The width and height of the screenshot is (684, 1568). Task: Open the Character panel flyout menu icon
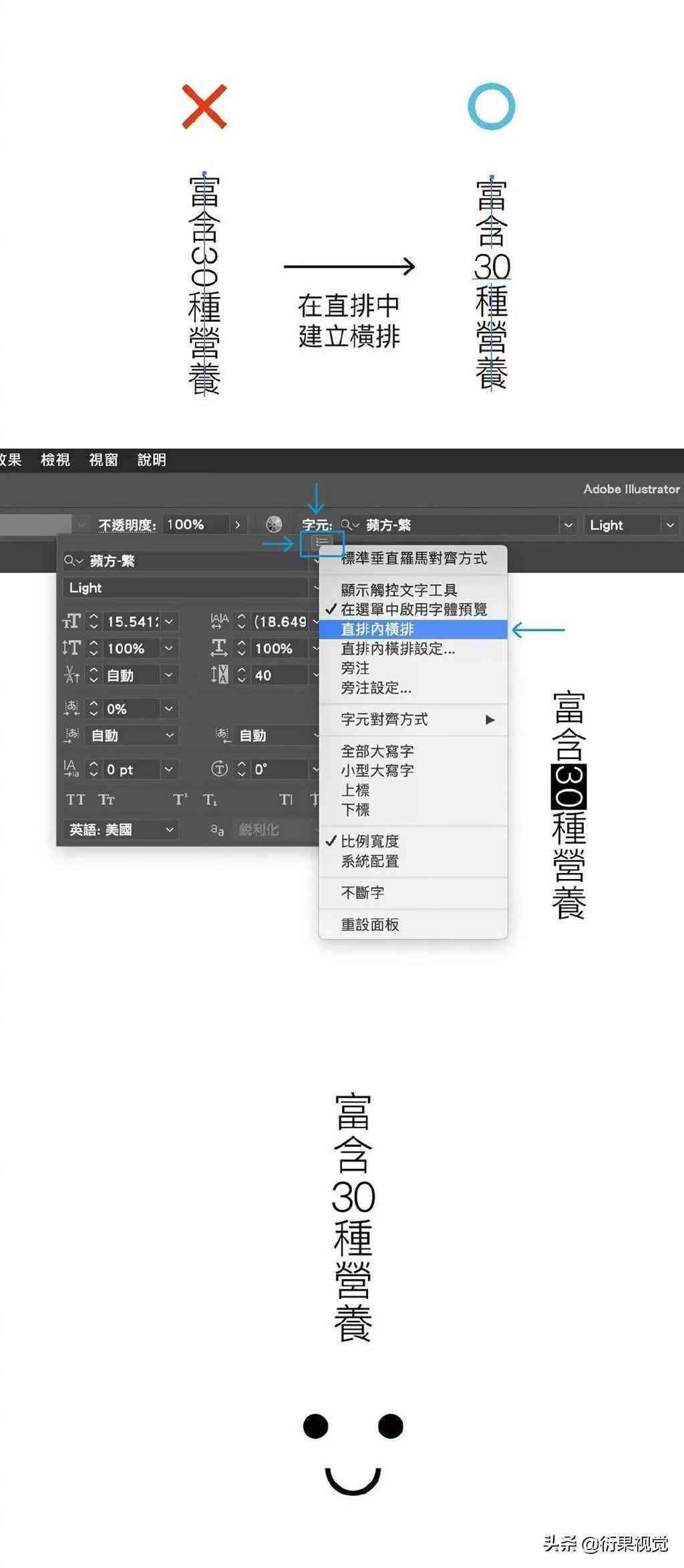[322, 542]
